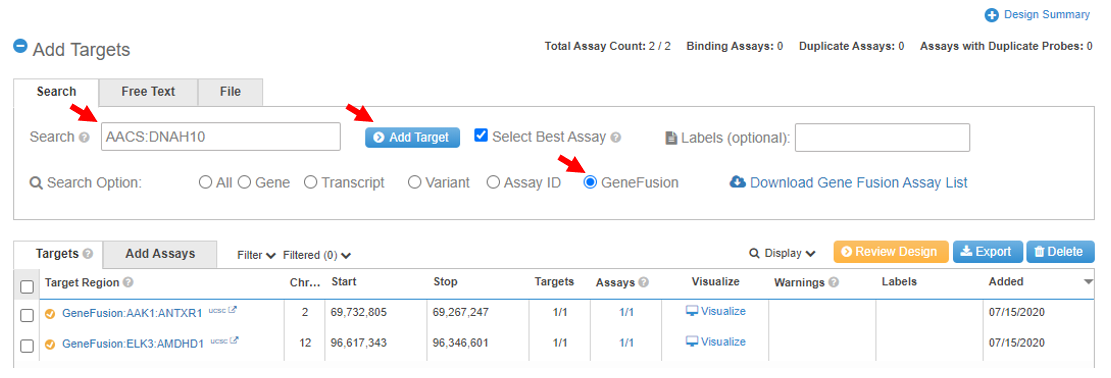Image resolution: width=1111 pixels, height=378 pixels.
Task: Select the Gene search option radio
Action: (x=244, y=182)
